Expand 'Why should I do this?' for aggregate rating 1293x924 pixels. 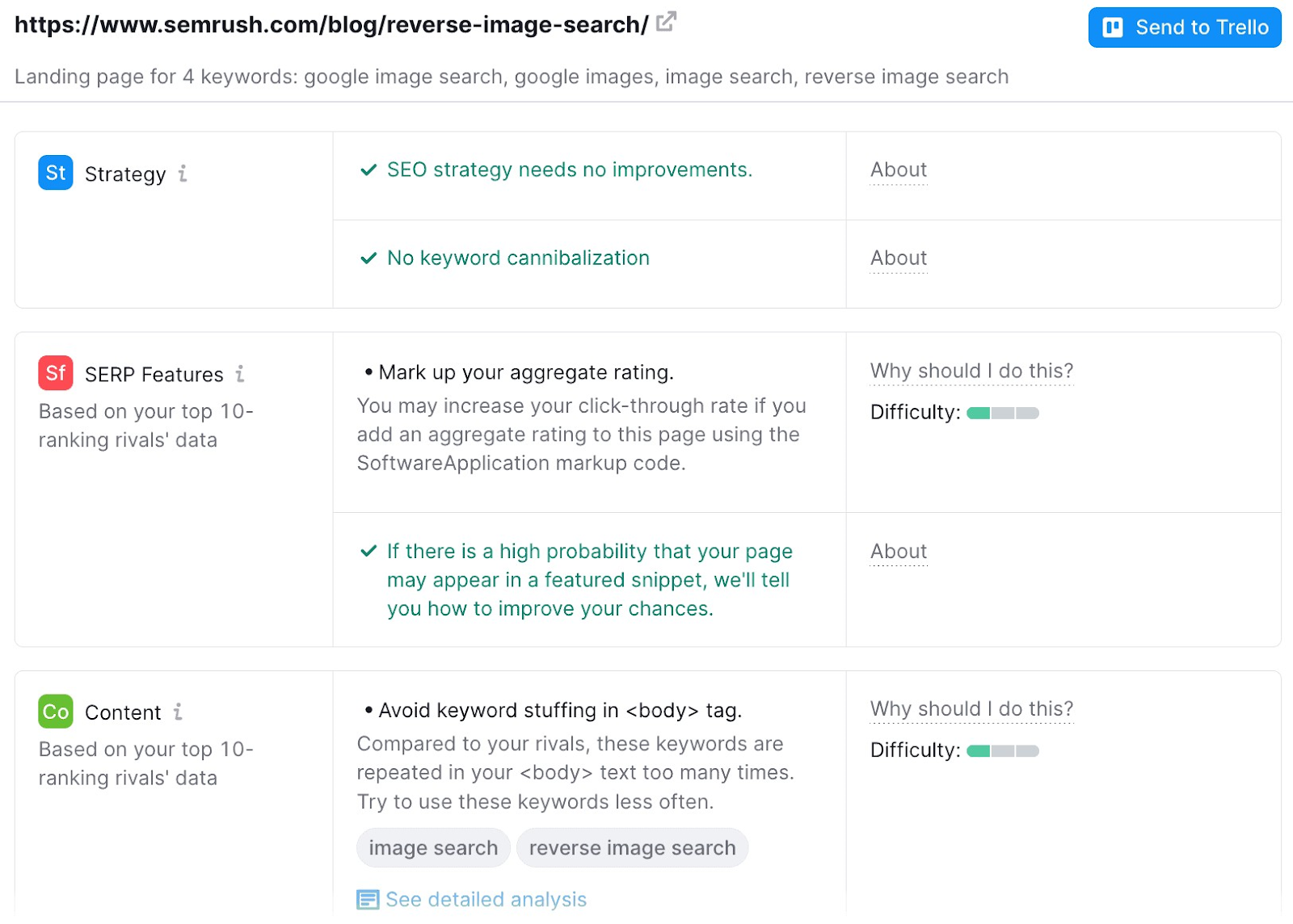(971, 372)
